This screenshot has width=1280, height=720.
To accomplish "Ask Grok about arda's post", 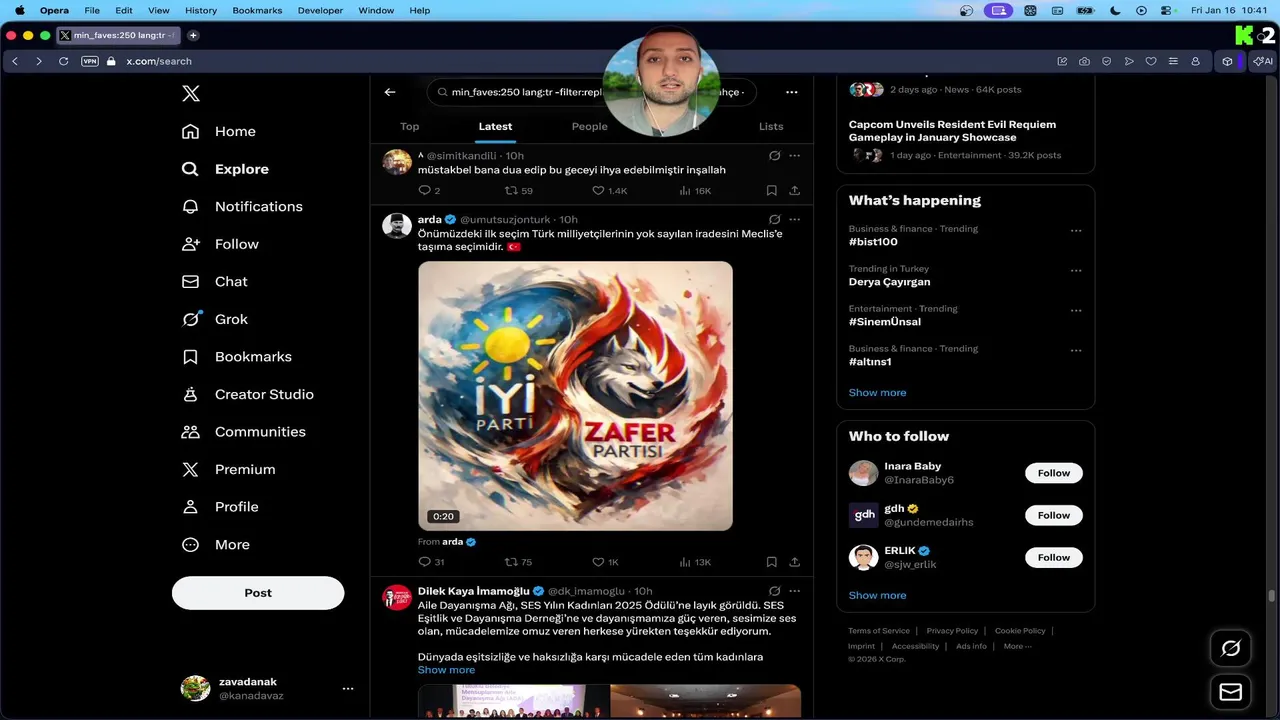I will tap(774, 219).
